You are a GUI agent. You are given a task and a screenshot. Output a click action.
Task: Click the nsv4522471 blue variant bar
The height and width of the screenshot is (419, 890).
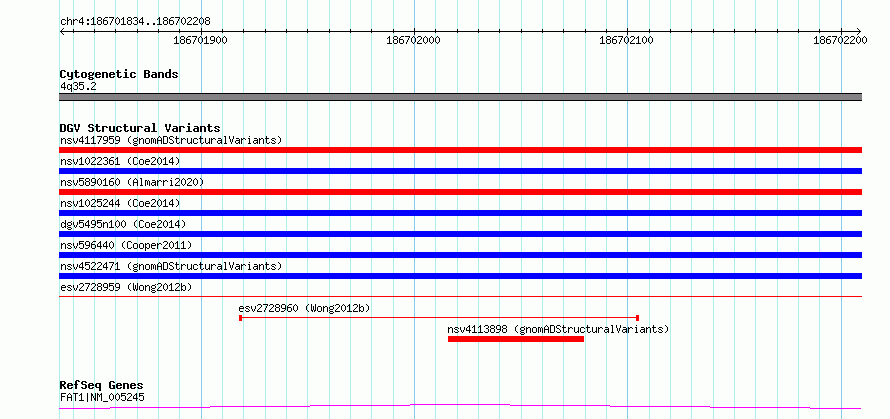(x=460, y=276)
